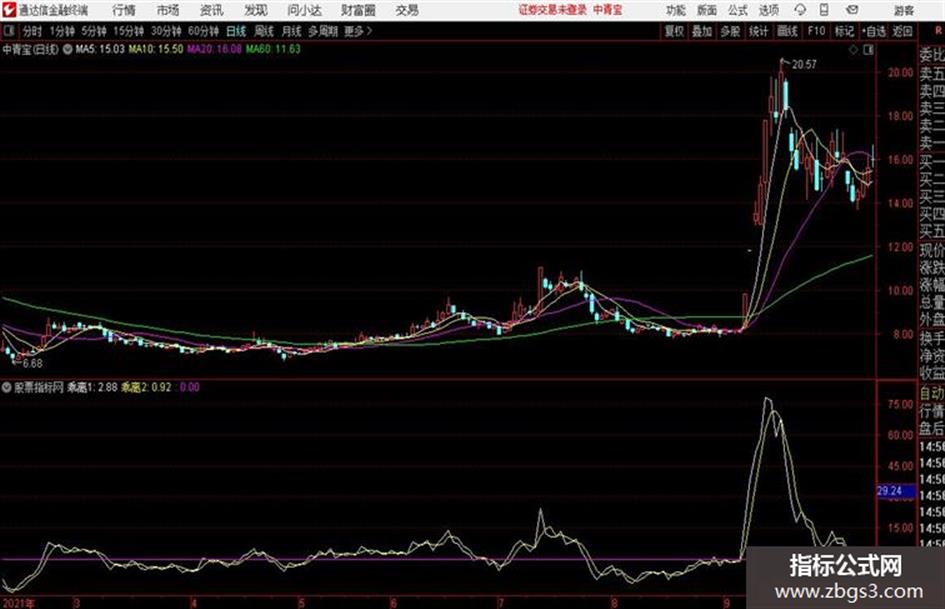
Task: Click the 20.57 high price annotation
Action: click(x=804, y=65)
